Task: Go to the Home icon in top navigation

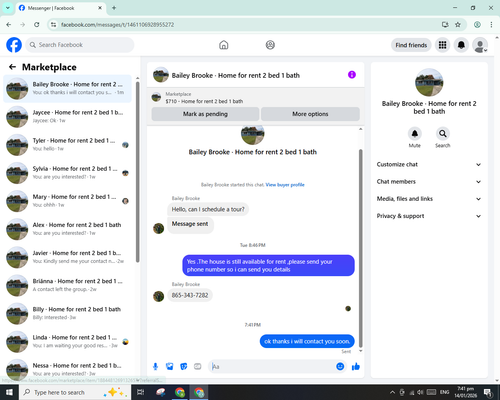Action: (x=224, y=45)
